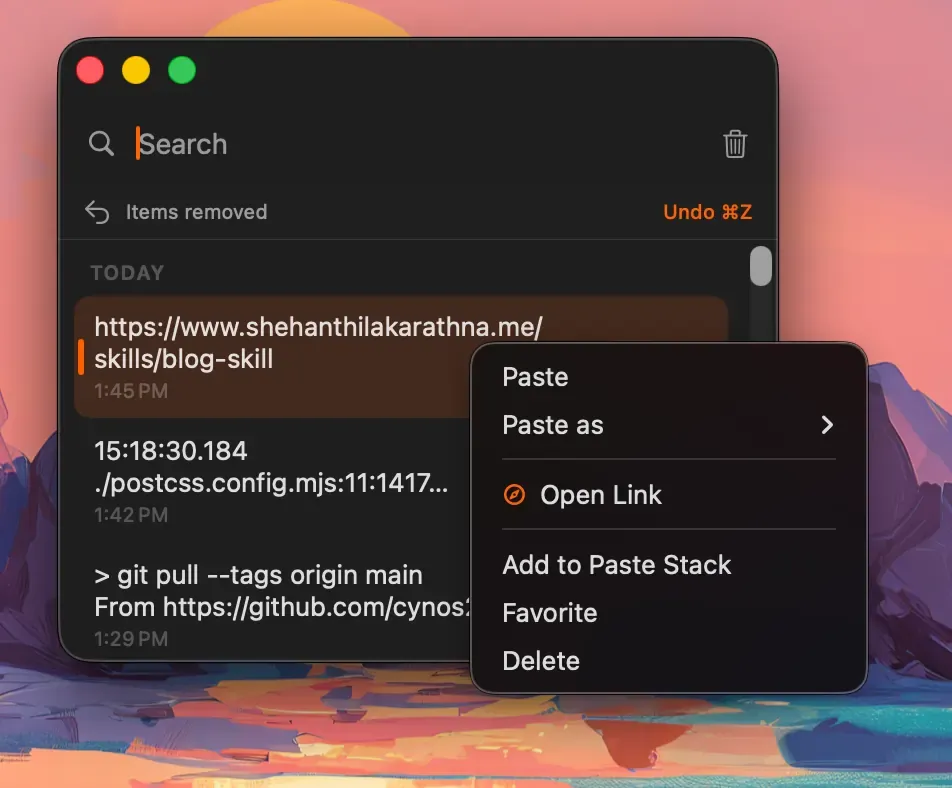The height and width of the screenshot is (788, 952).
Task: Click the Items removed notification text
Action: pyautogui.click(x=196, y=212)
